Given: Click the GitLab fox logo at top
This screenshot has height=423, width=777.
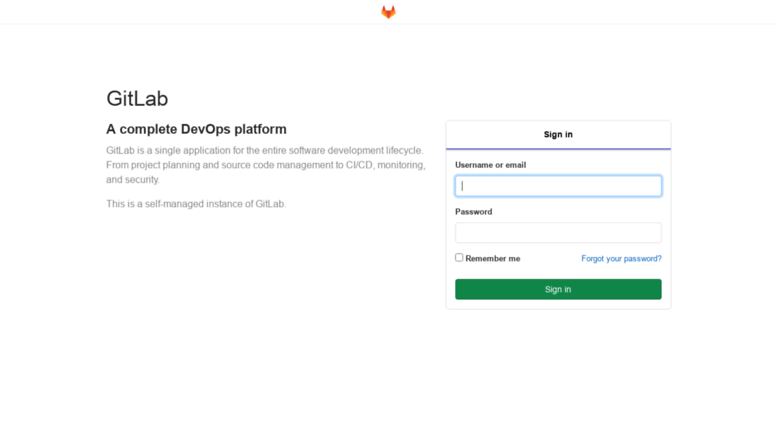Looking at the screenshot, I should tap(388, 12).
